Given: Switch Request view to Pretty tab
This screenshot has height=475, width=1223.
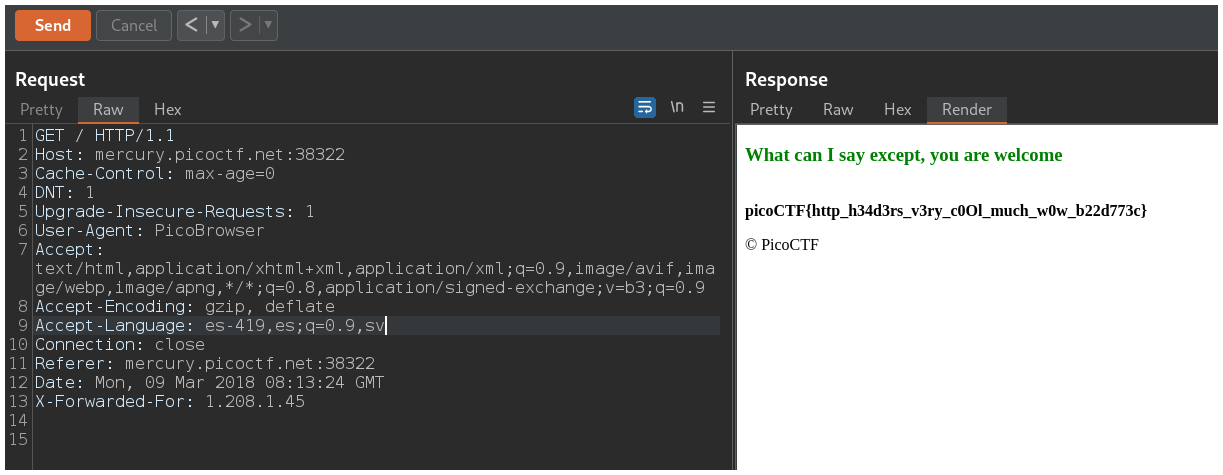Looking at the screenshot, I should (x=41, y=109).
